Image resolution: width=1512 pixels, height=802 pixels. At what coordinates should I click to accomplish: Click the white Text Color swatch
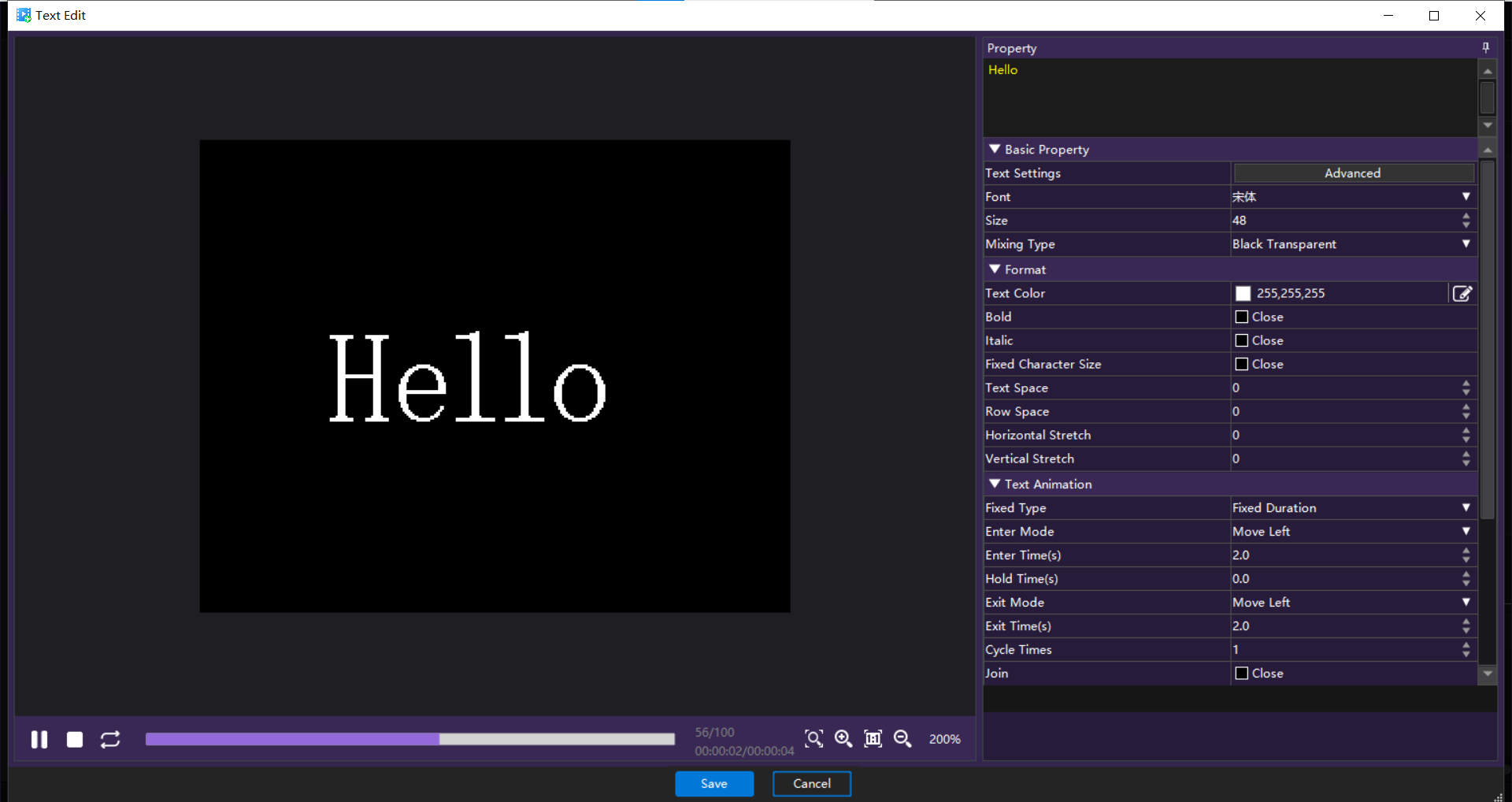click(1243, 293)
